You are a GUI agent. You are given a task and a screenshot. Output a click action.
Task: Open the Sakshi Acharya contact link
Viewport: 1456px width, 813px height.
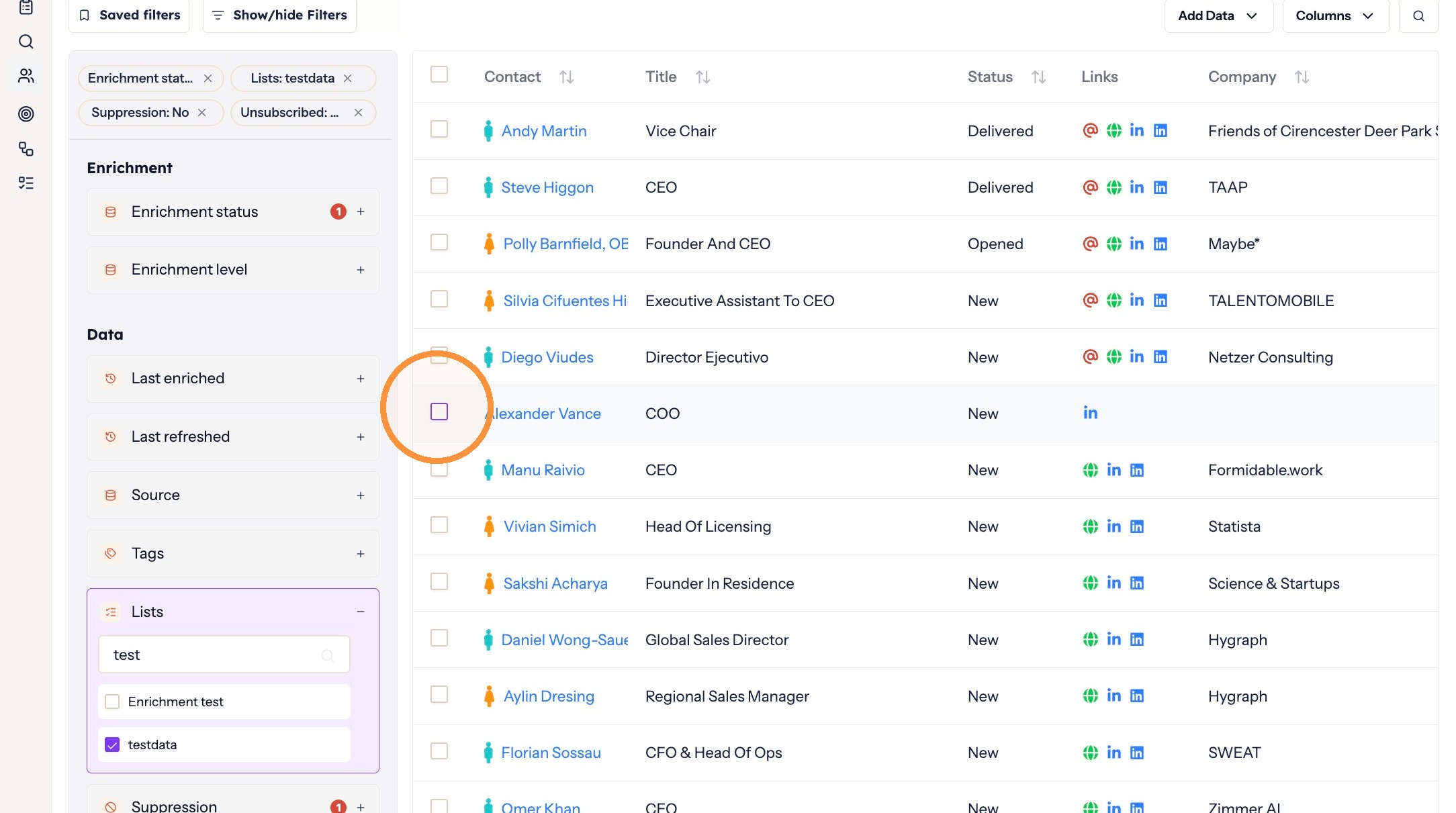click(x=555, y=583)
